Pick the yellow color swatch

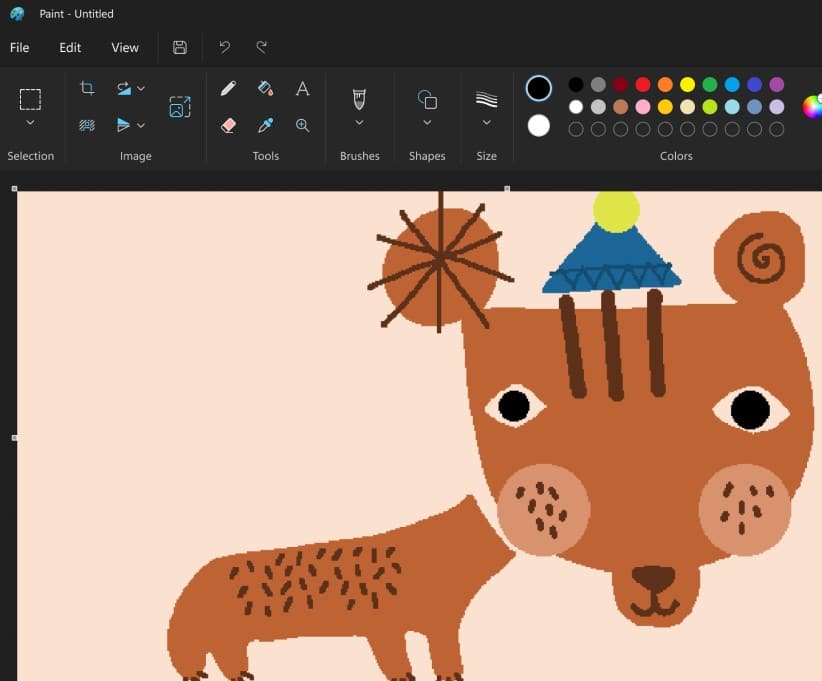(x=687, y=85)
